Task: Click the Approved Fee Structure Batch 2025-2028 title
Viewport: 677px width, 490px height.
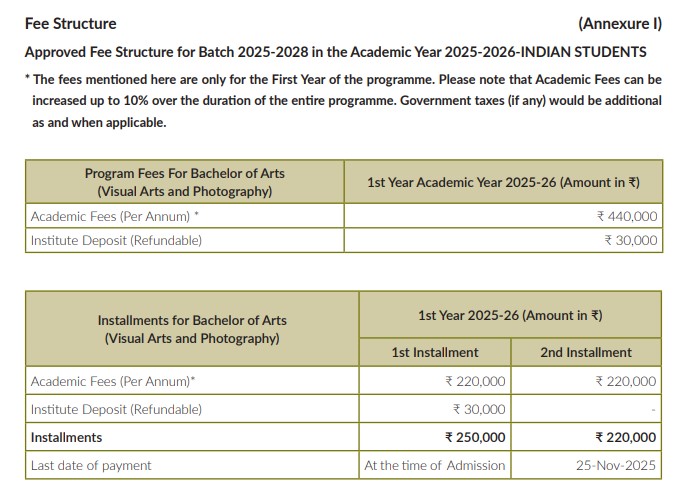Action: [x=335, y=51]
